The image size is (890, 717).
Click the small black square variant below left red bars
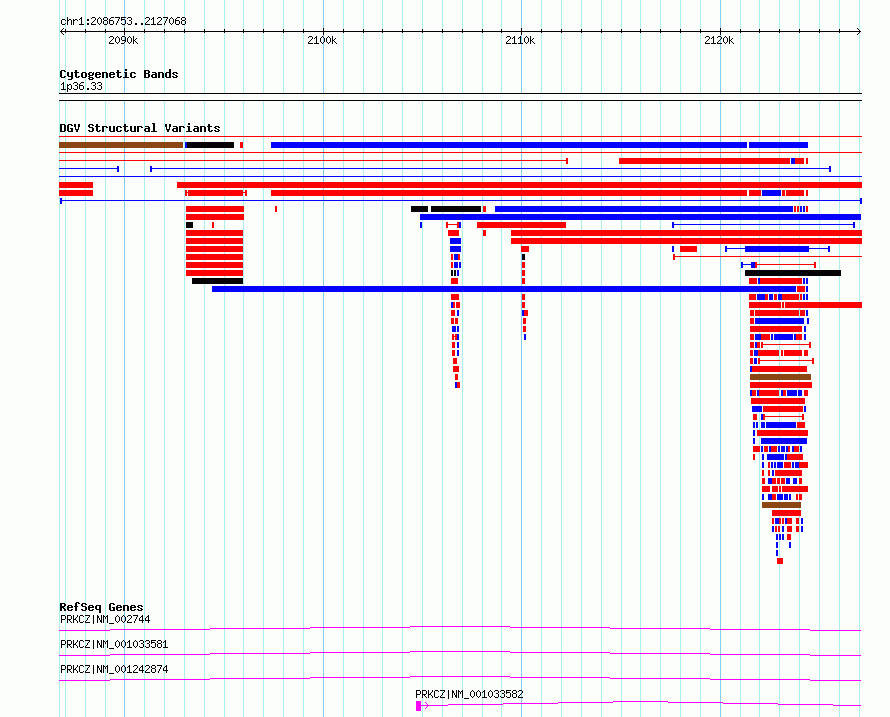[x=190, y=225]
